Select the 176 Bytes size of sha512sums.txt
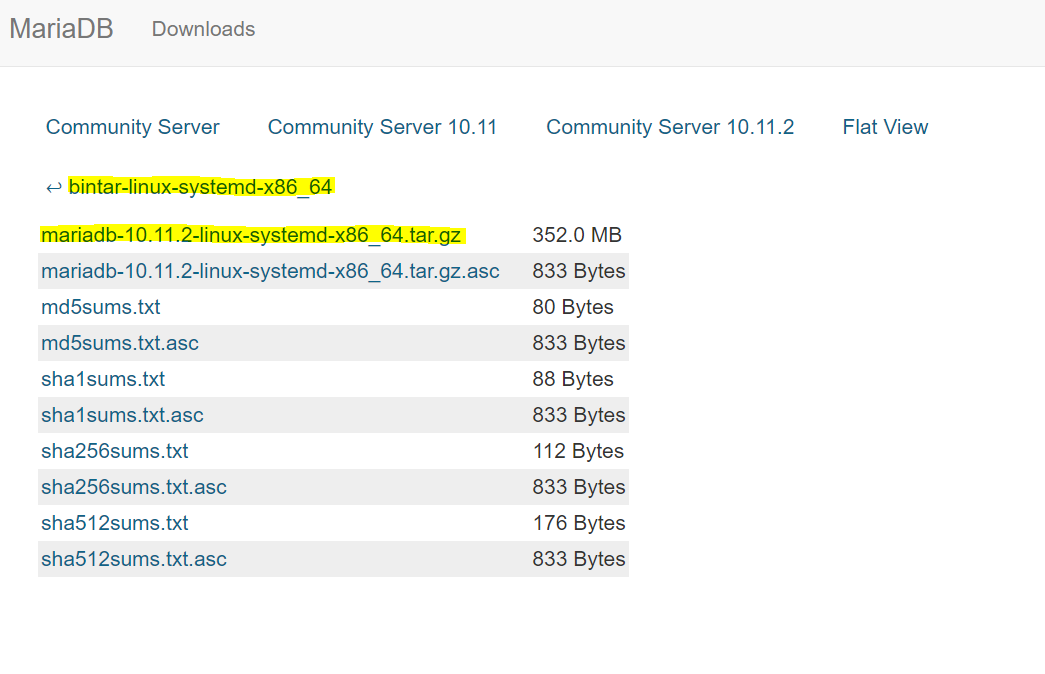This screenshot has width=1045, height=674. point(579,523)
